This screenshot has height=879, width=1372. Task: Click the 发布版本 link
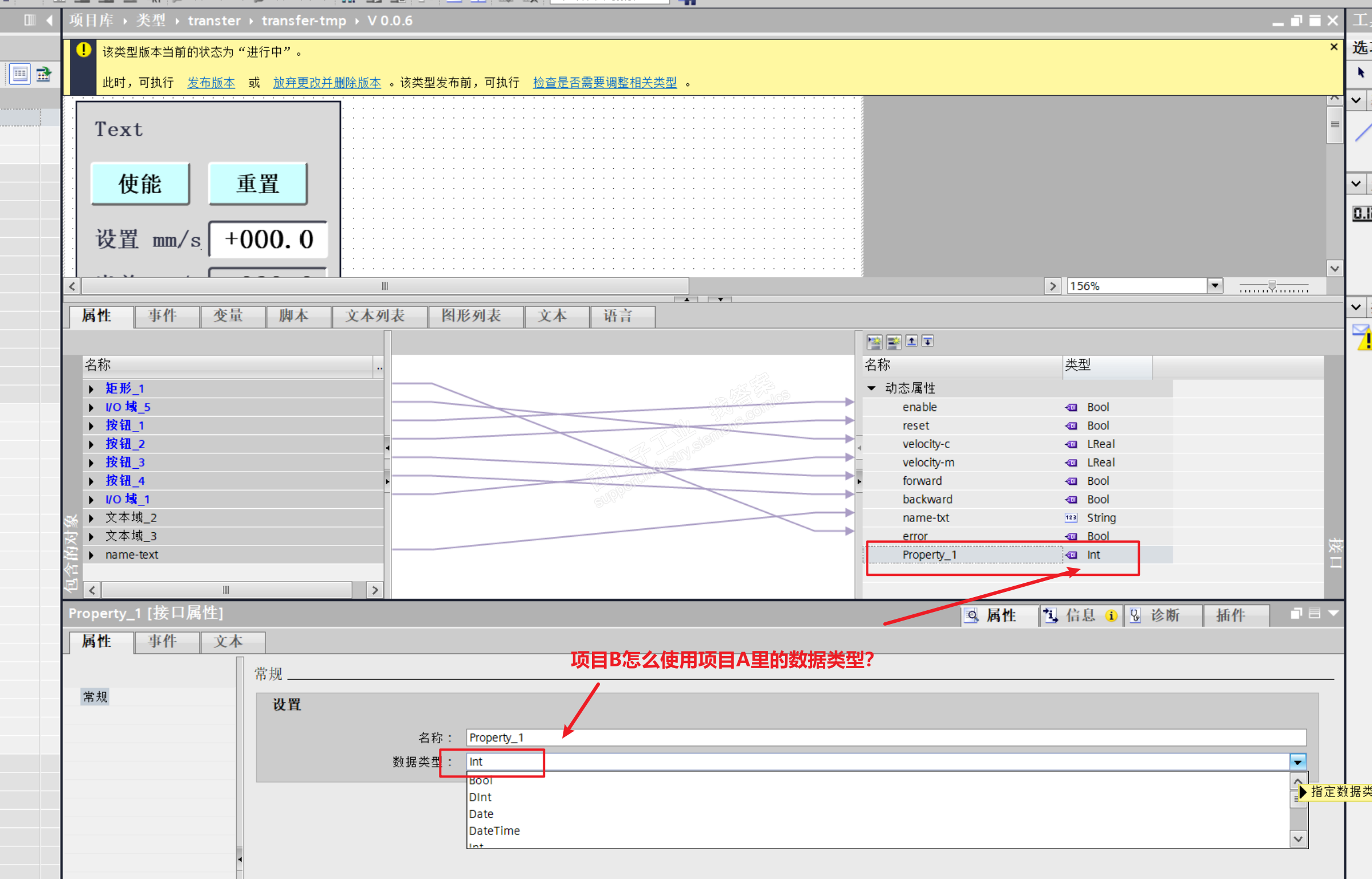click(x=211, y=83)
